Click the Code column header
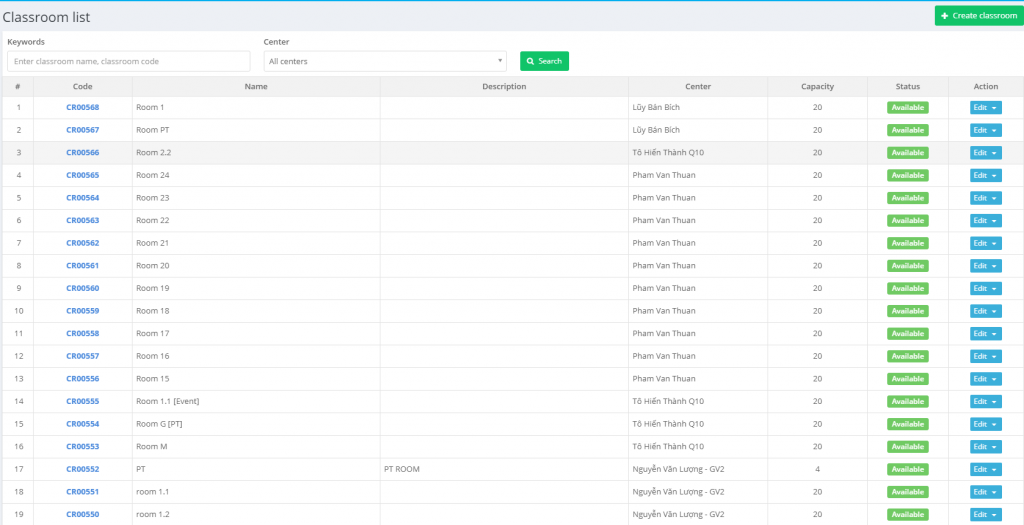The width and height of the screenshot is (1024, 525). pos(82,87)
